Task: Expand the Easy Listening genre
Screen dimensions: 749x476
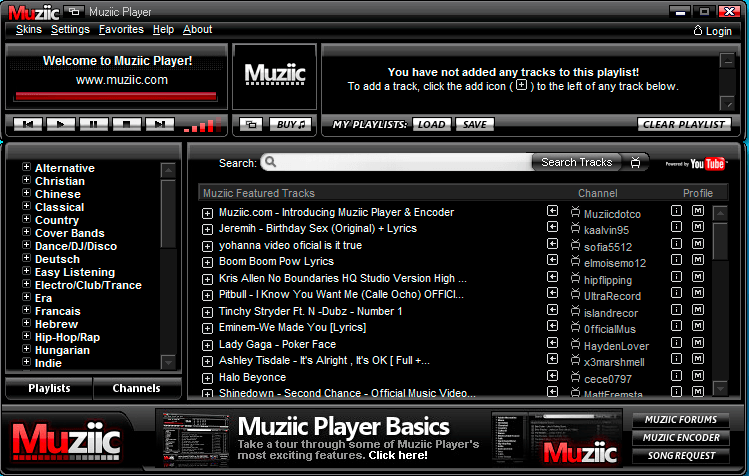Action: click(26, 270)
